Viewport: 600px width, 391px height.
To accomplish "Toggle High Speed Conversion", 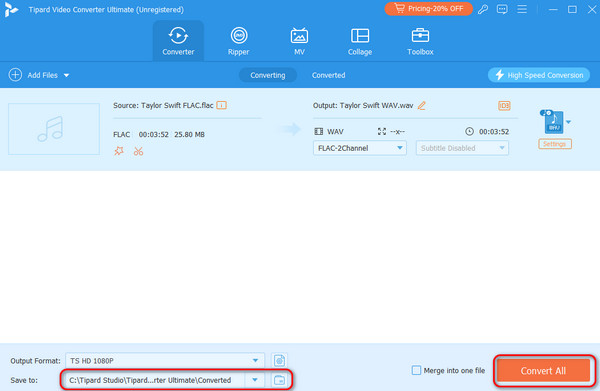I will coord(539,75).
